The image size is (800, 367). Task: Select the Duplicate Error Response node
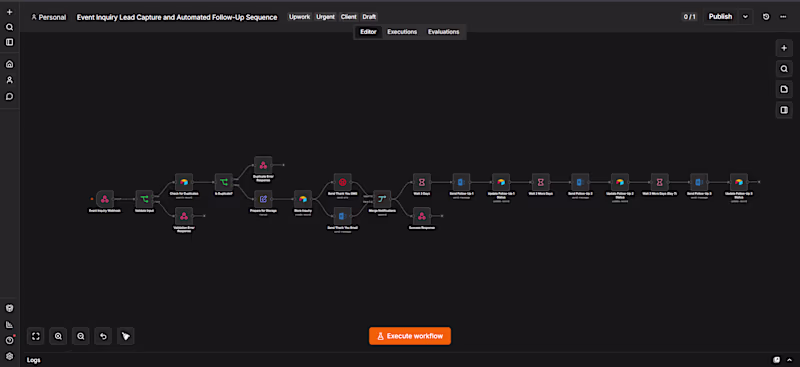(263, 165)
